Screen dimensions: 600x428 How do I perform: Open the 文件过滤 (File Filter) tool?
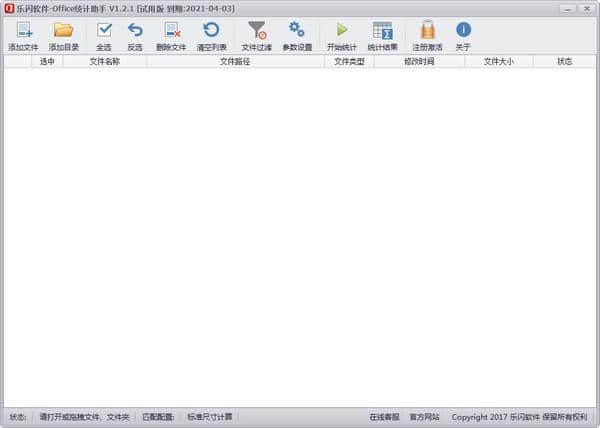click(257, 35)
